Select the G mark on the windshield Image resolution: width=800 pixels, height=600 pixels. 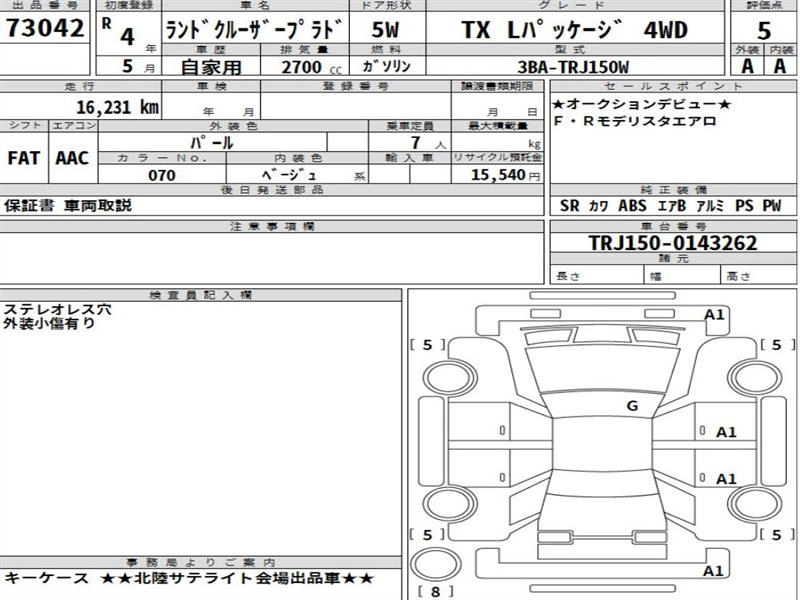coord(632,406)
